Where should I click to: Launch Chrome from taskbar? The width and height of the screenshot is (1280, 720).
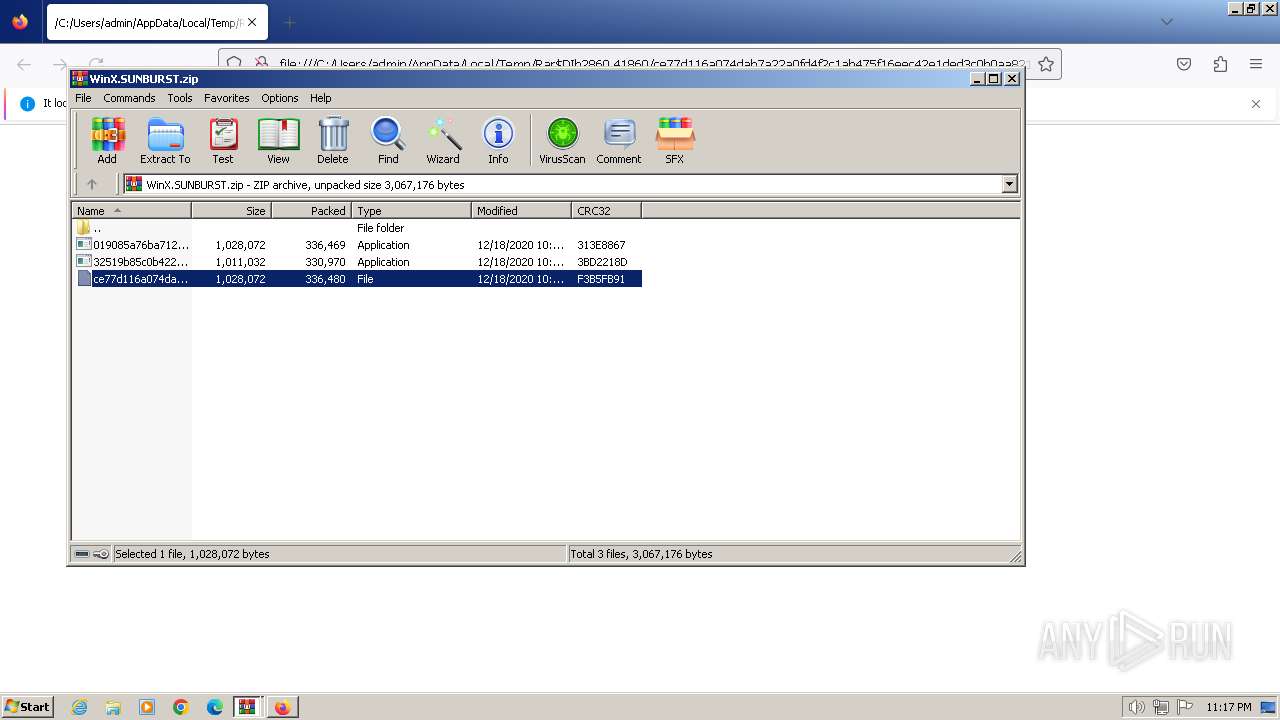coord(181,707)
